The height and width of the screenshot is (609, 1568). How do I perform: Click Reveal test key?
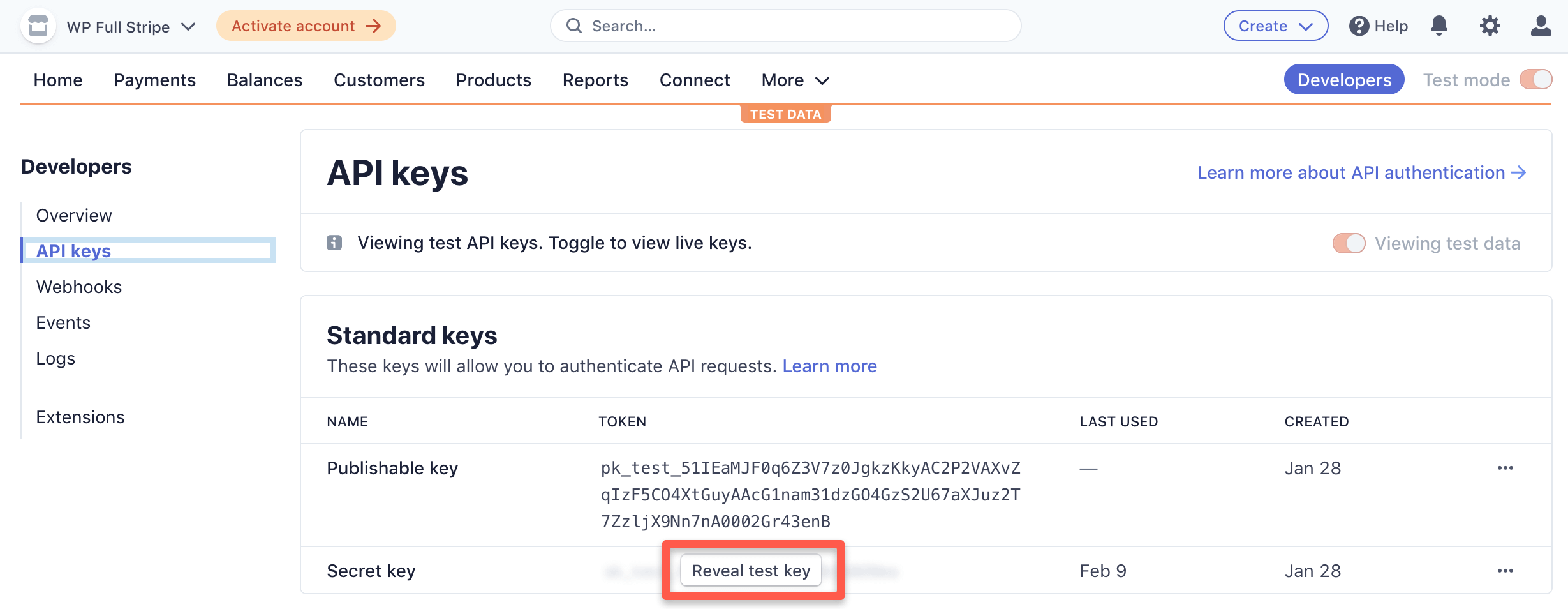(x=751, y=570)
